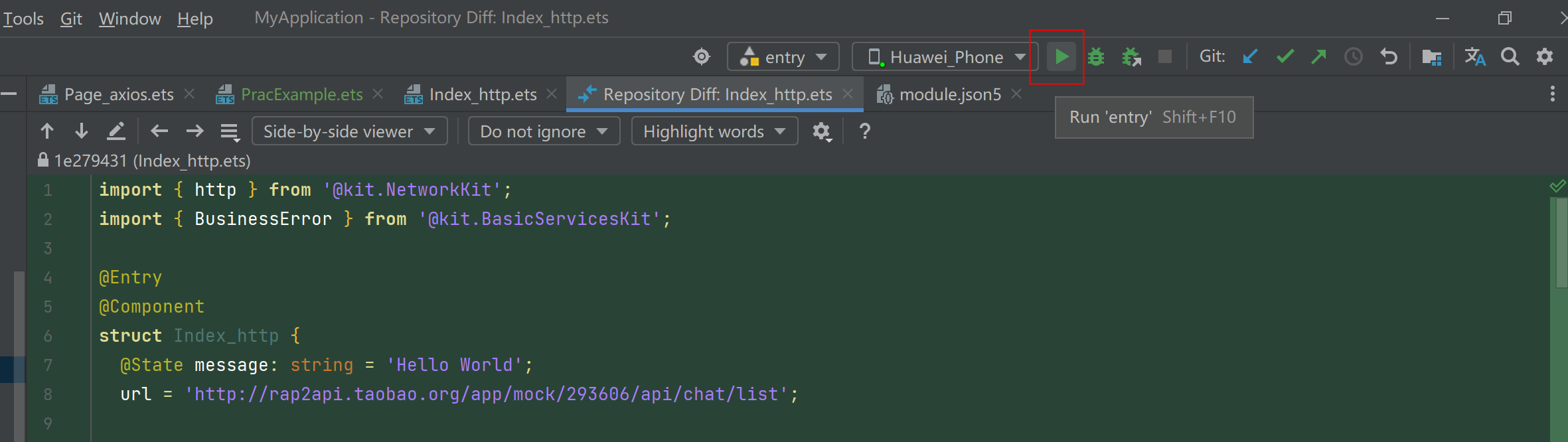Switch to the PracExample.ets tab

[302, 94]
